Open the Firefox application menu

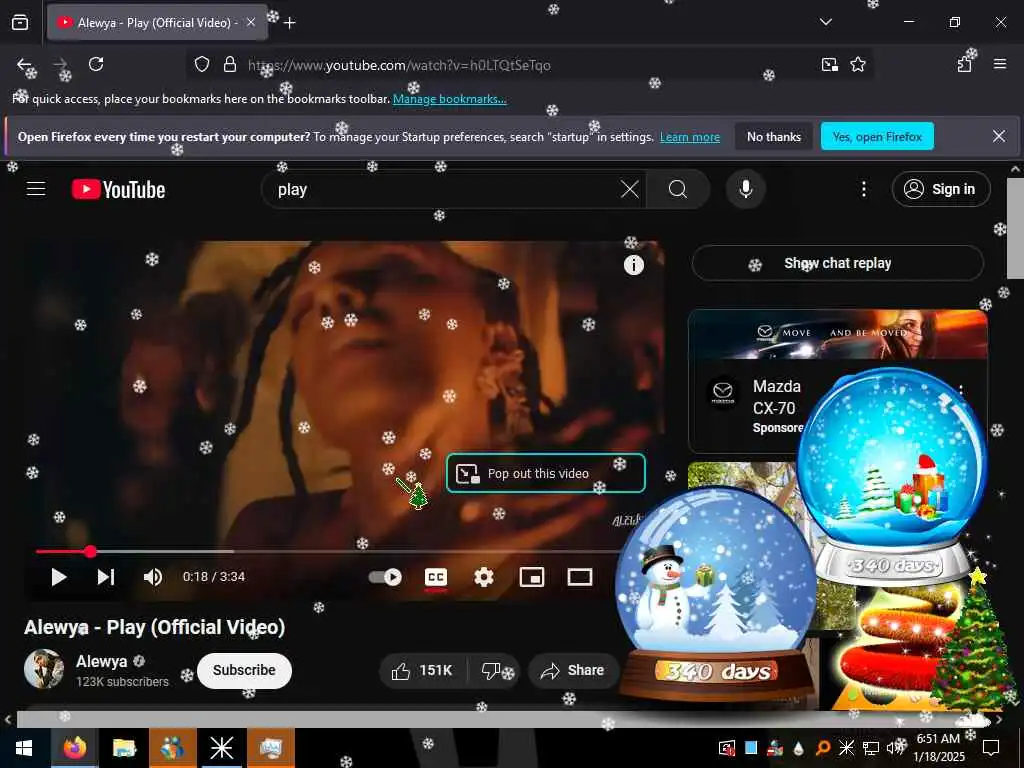tap(1000, 65)
